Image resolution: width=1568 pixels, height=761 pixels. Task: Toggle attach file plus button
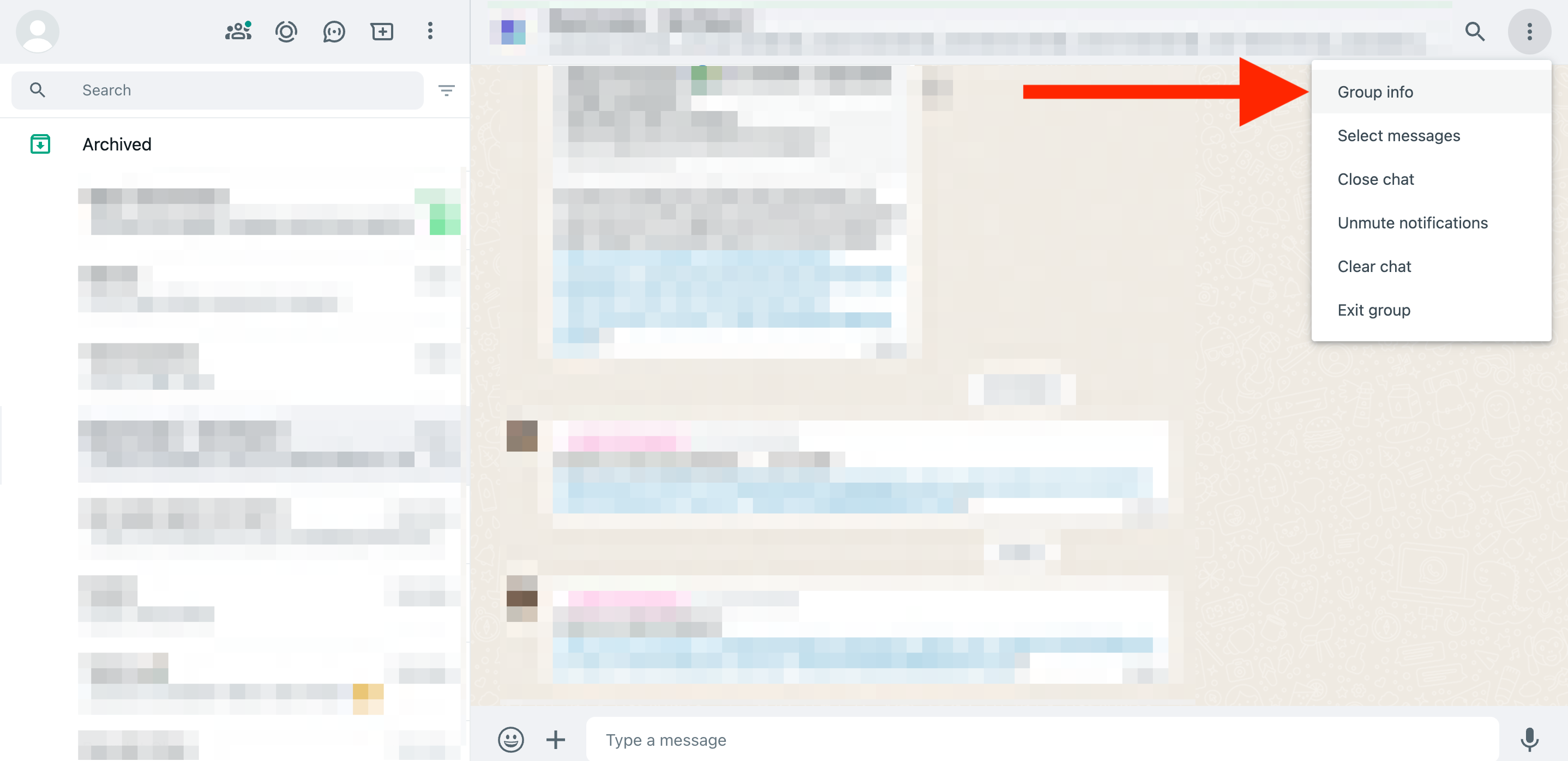pyautogui.click(x=557, y=739)
